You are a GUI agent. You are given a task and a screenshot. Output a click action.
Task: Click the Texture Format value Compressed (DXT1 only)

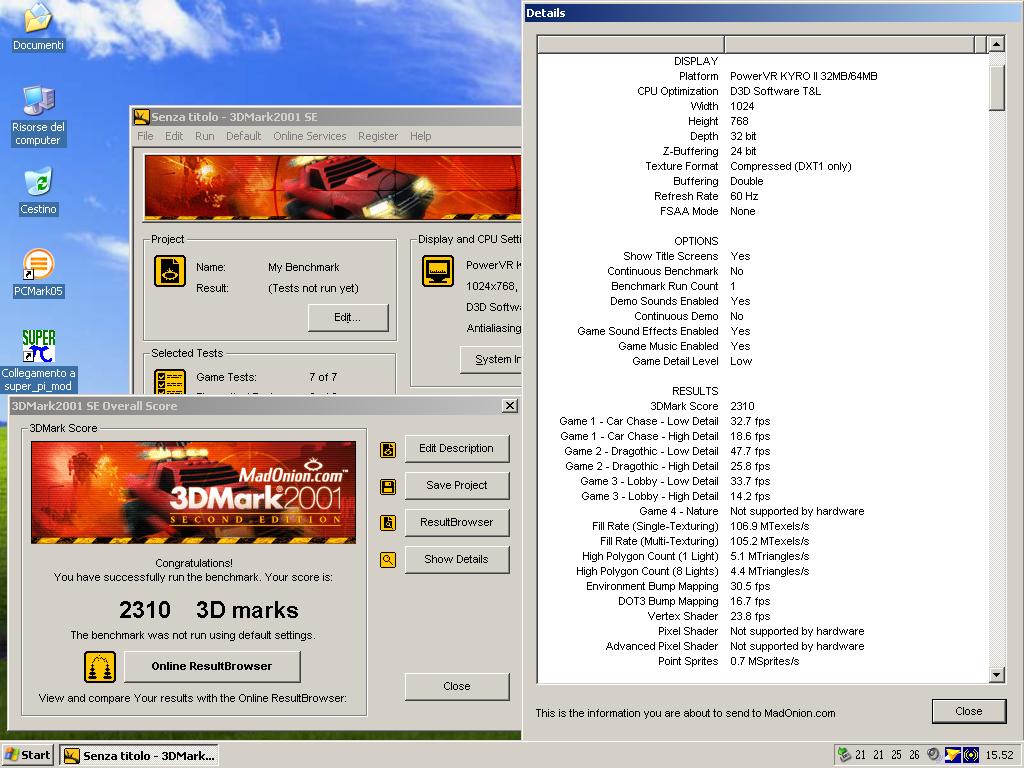click(x=791, y=167)
